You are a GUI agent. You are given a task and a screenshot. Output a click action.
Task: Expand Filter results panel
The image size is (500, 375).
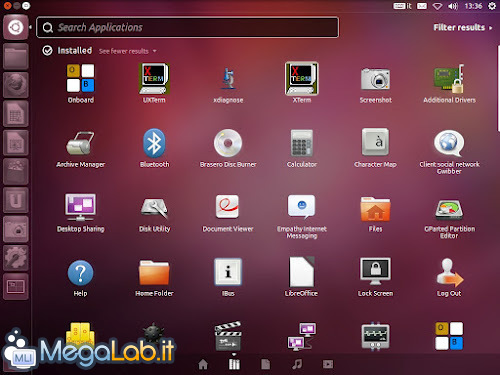point(463,27)
